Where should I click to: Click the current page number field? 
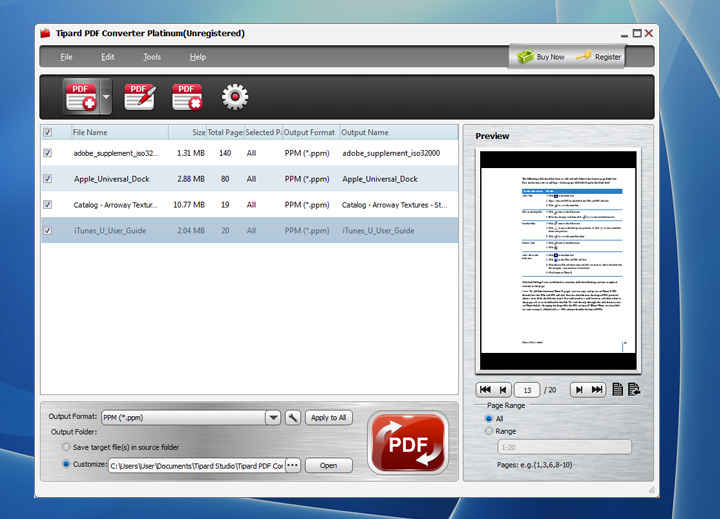click(x=527, y=390)
